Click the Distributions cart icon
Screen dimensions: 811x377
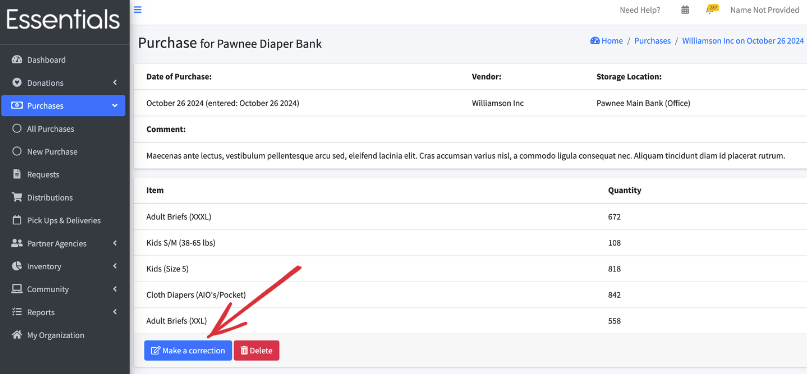17,197
